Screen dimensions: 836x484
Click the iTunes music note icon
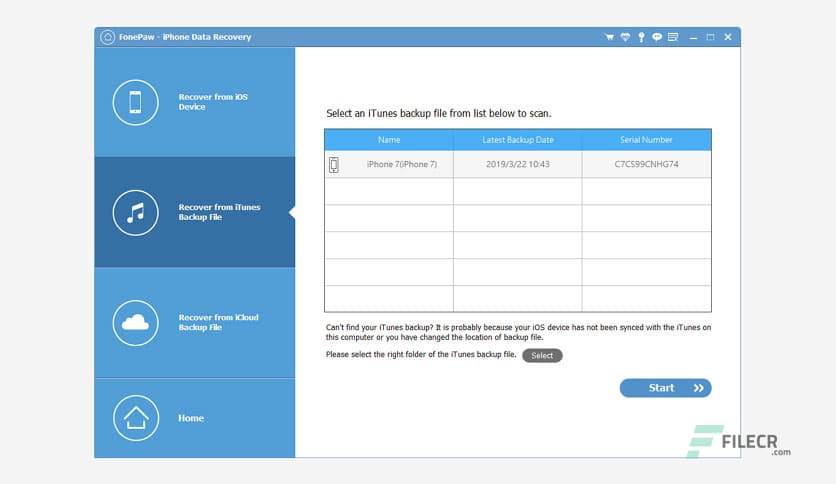coord(135,213)
